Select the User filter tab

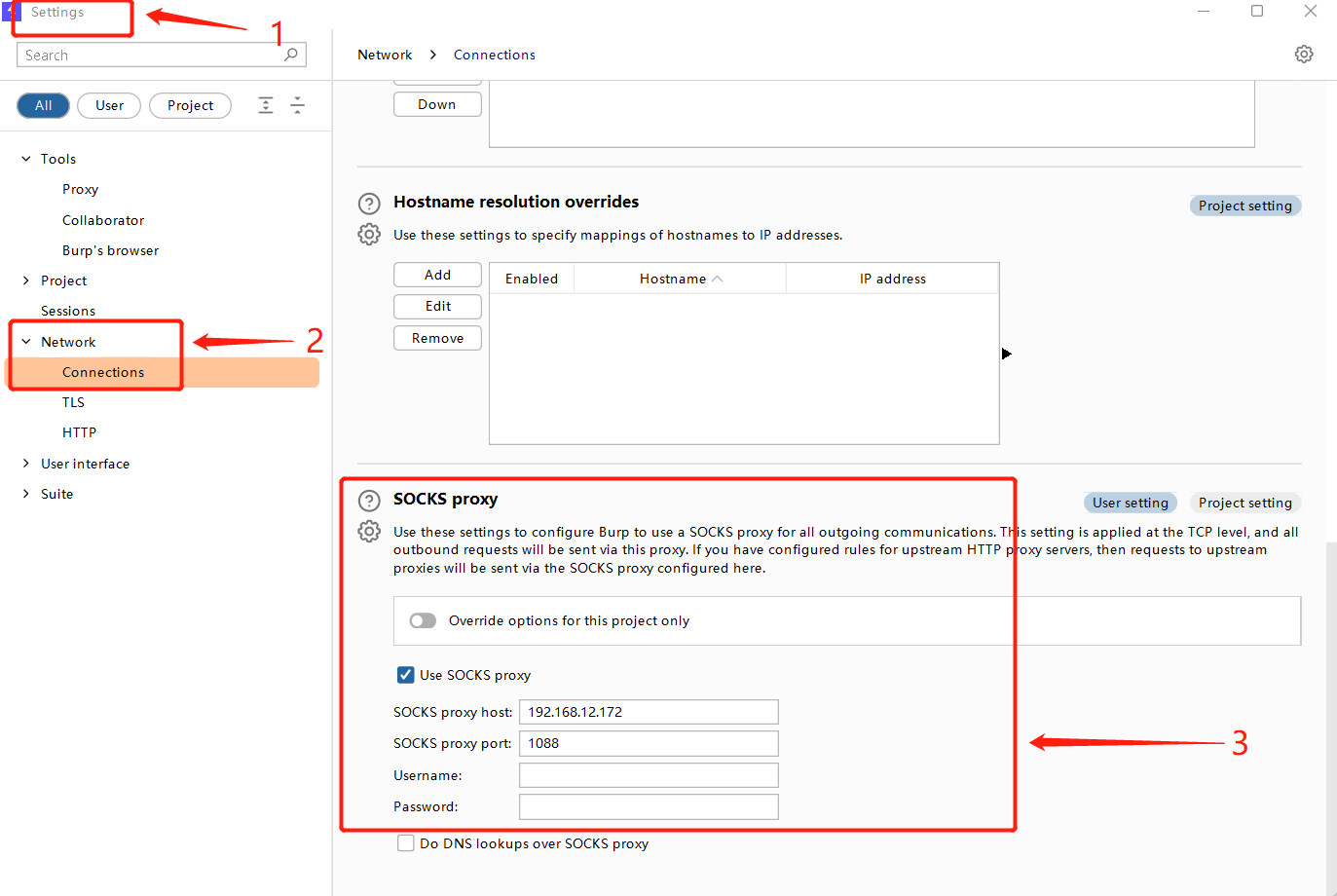[109, 105]
